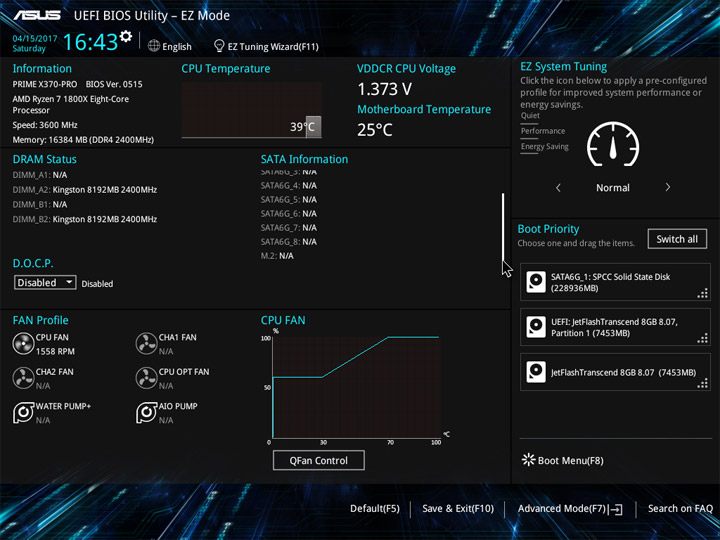Select SATA6G_1 SPCC Solid State Disk boot item
The width and height of the screenshot is (720, 540).
click(x=615, y=282)
